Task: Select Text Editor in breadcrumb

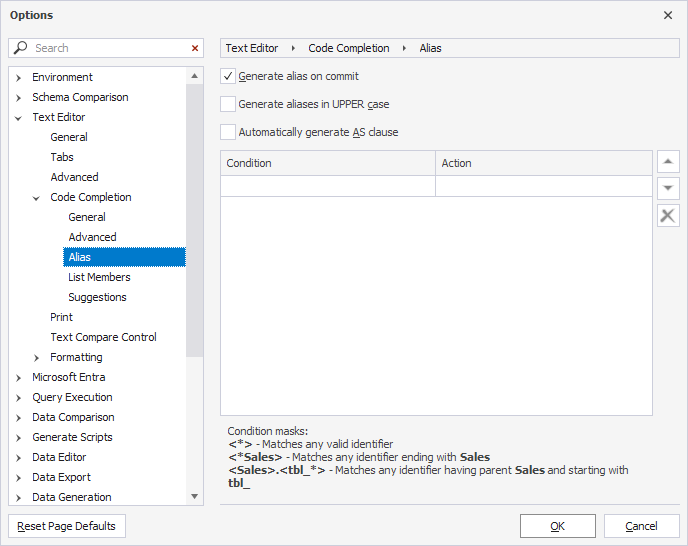Action: pos(252,48)
